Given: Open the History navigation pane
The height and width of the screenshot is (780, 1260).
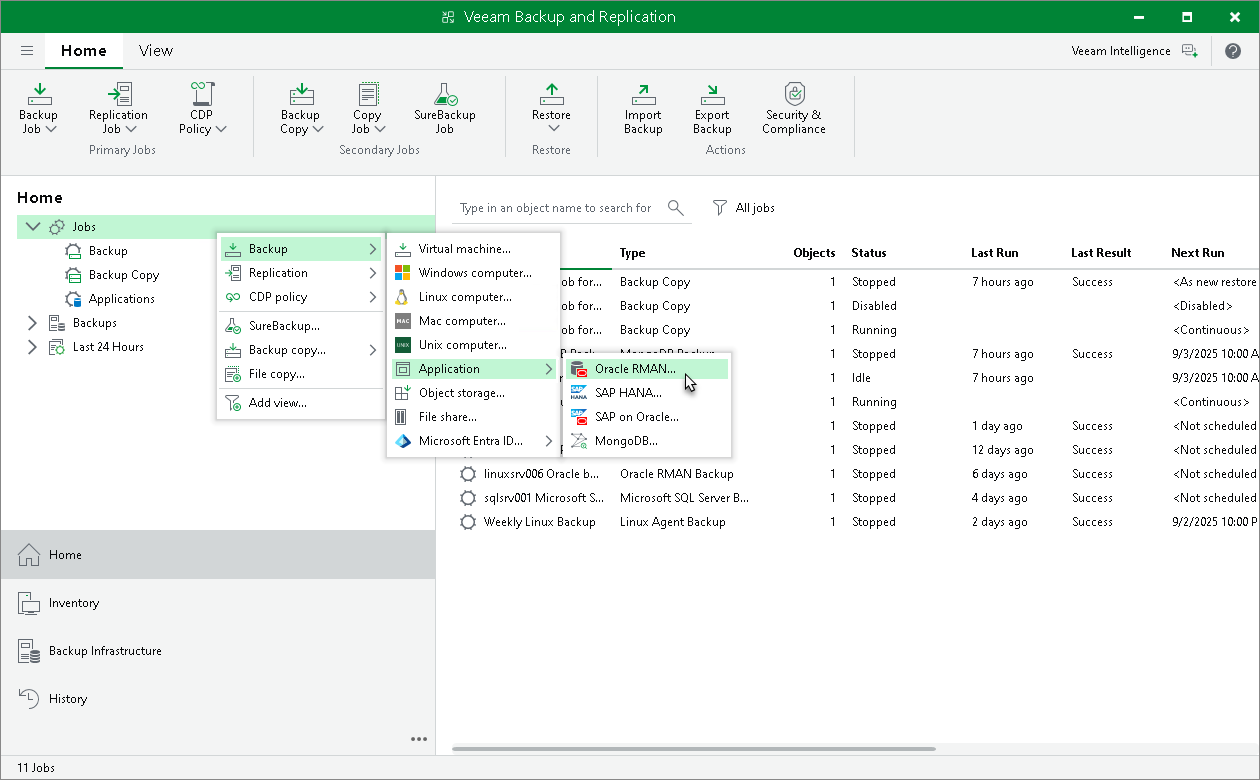Looking at the screenshot, I should coord(218,699).
